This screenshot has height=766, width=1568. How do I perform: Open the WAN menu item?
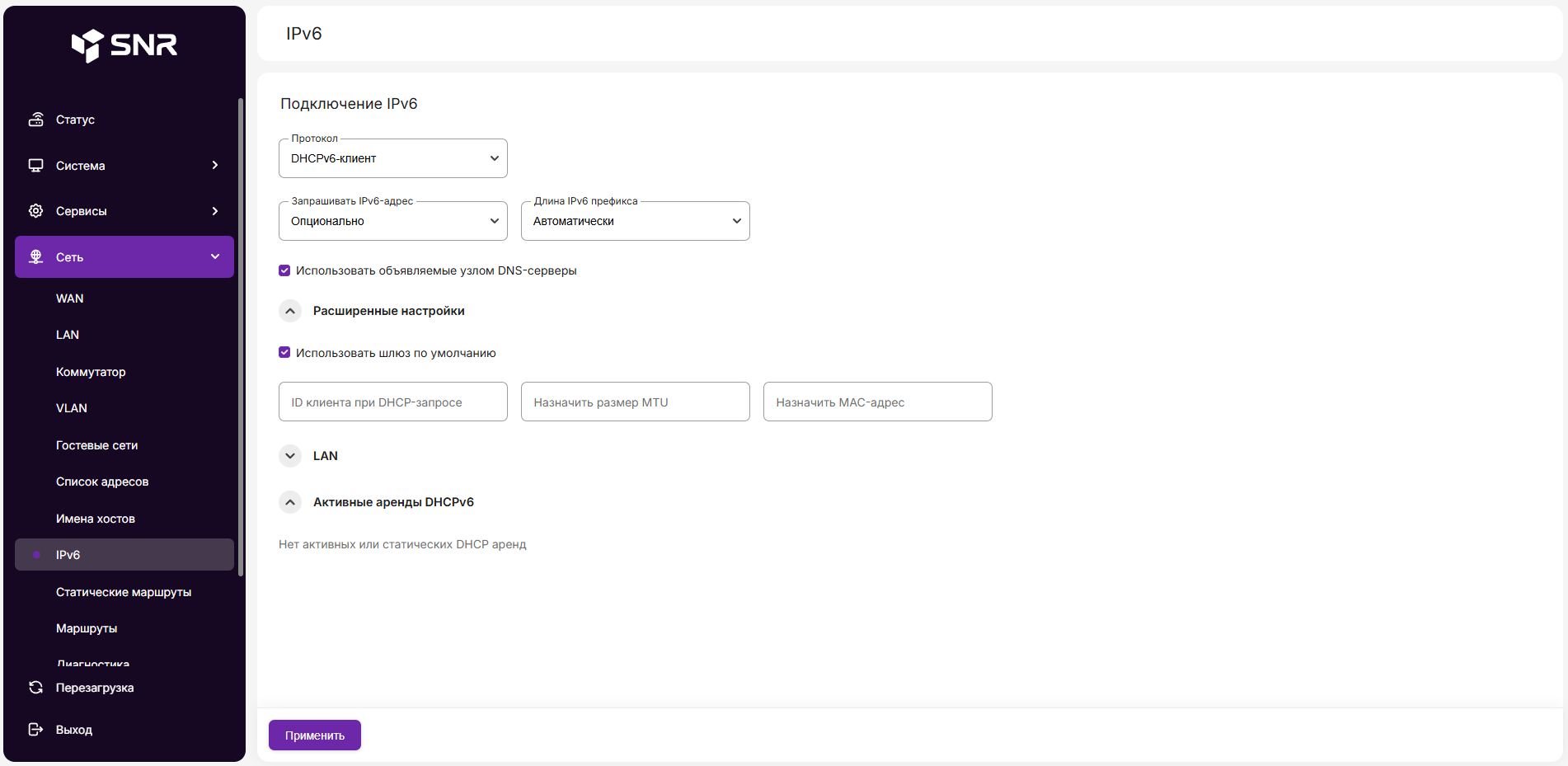click(70, 298)
